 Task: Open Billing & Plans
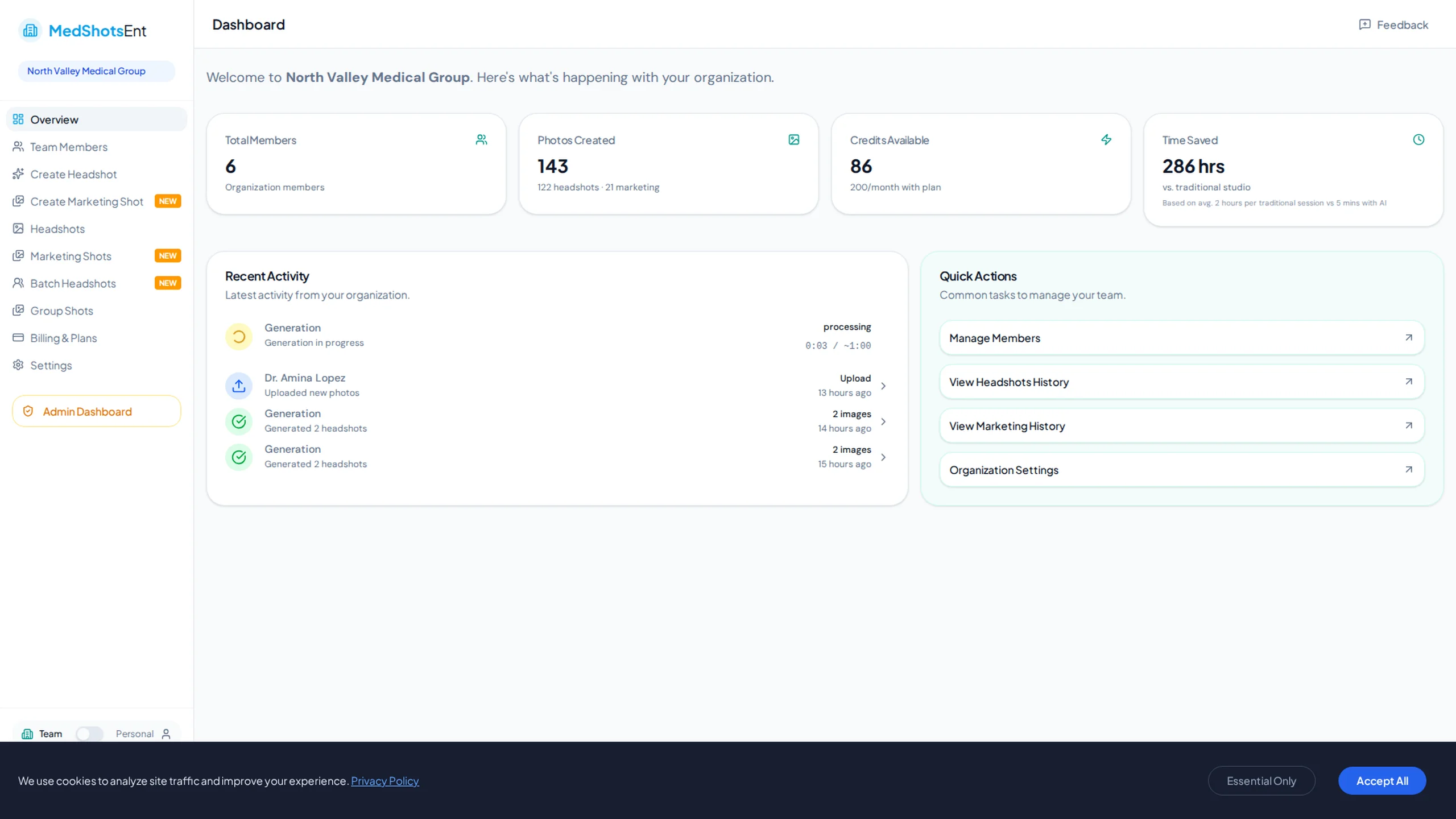point(63,338)
